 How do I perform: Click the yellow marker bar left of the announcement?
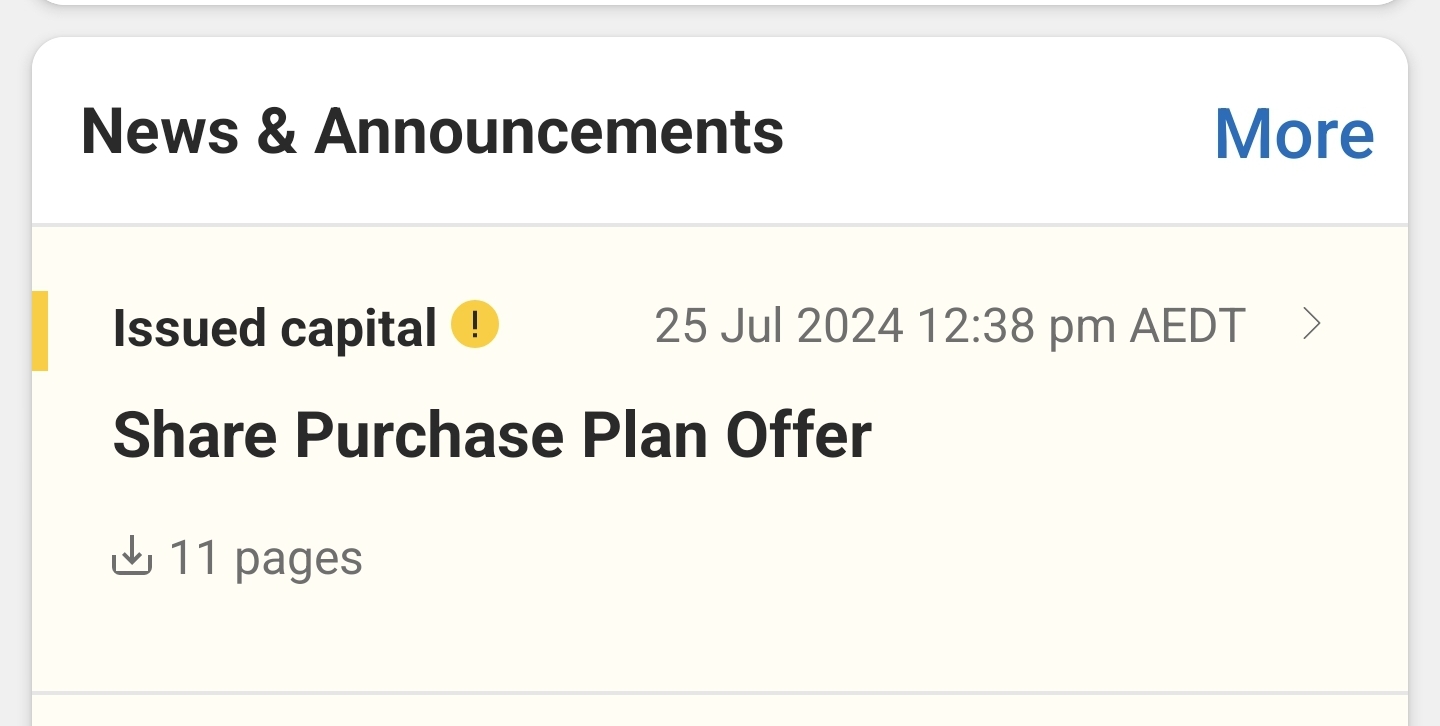(x=40, y=330)
